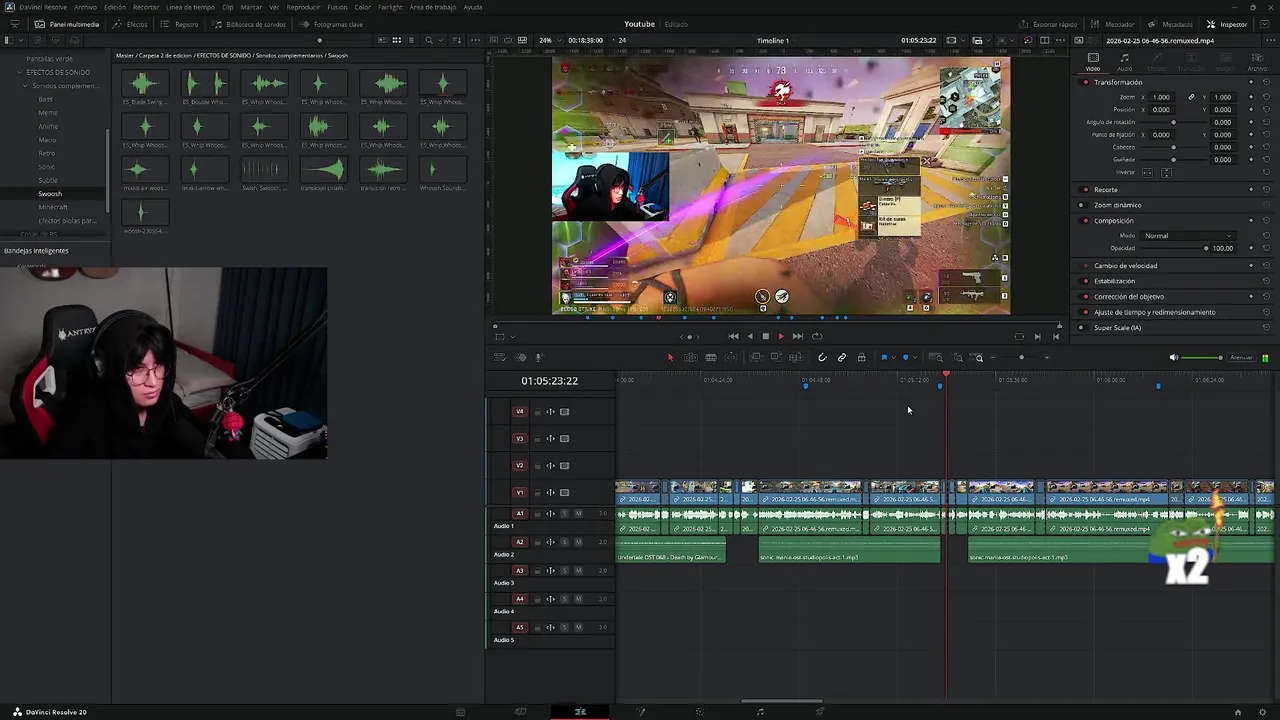Image resolution: width=1280 pixels, height=720 pixels.
Task: Open the timeline view options icon
Action: click(500, 358)
